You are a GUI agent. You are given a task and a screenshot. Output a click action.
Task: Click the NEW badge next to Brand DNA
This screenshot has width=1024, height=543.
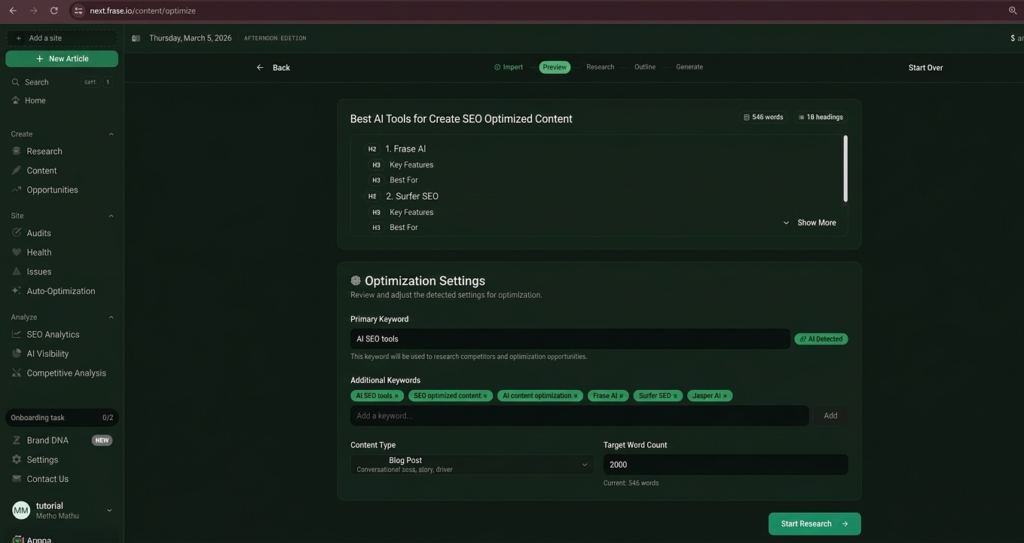pyautogui.click(x=102, y=440)
